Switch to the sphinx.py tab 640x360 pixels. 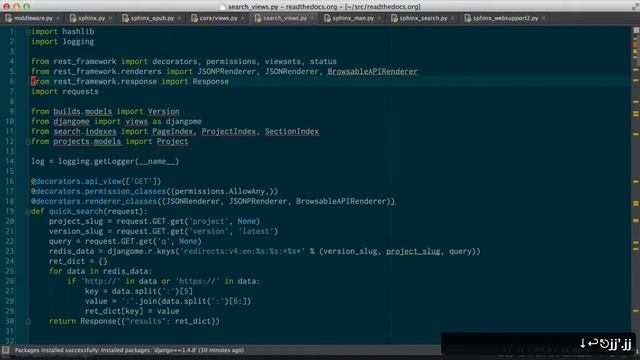(x=91, y=18)
